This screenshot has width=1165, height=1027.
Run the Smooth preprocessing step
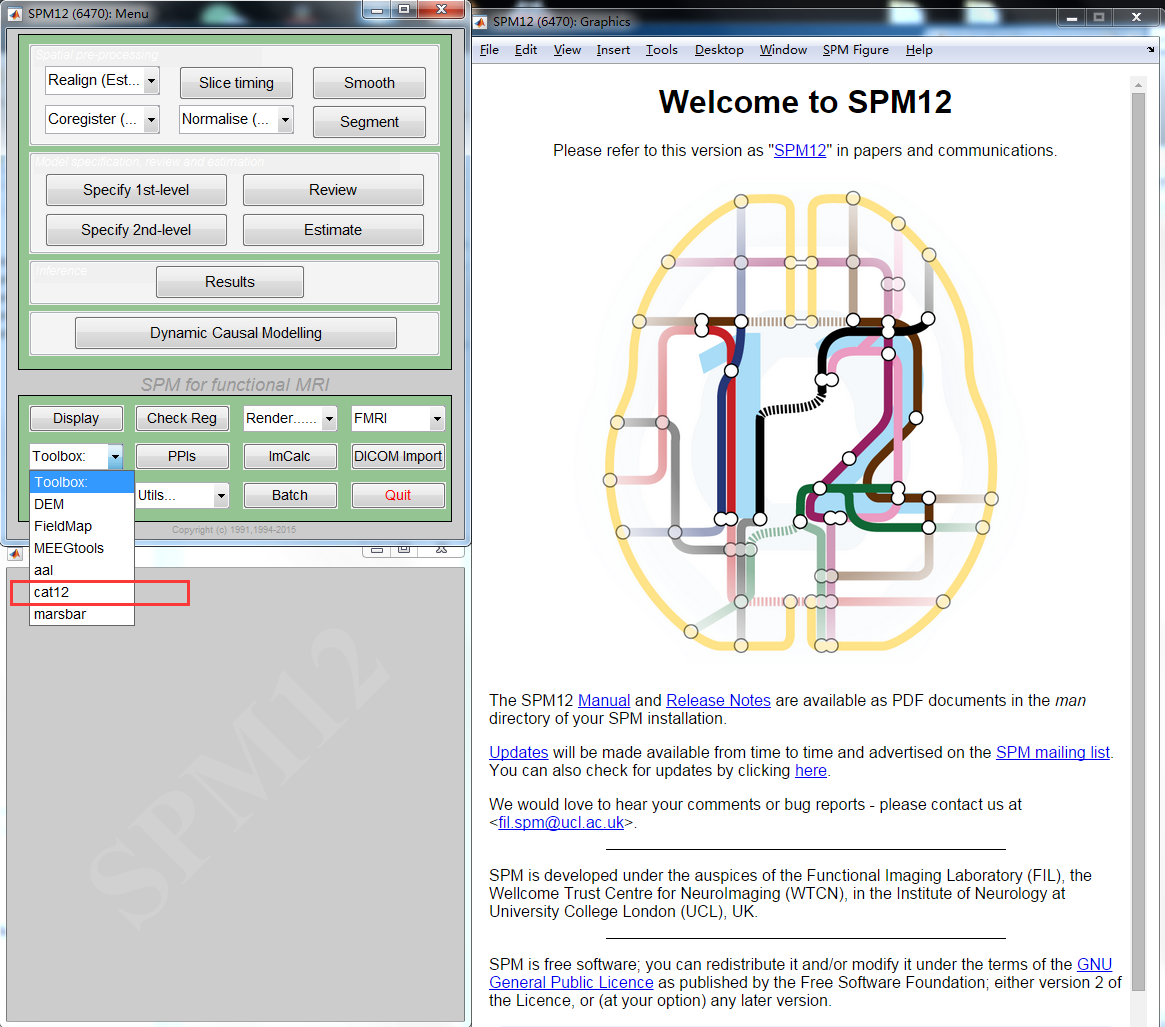point(368,83)
